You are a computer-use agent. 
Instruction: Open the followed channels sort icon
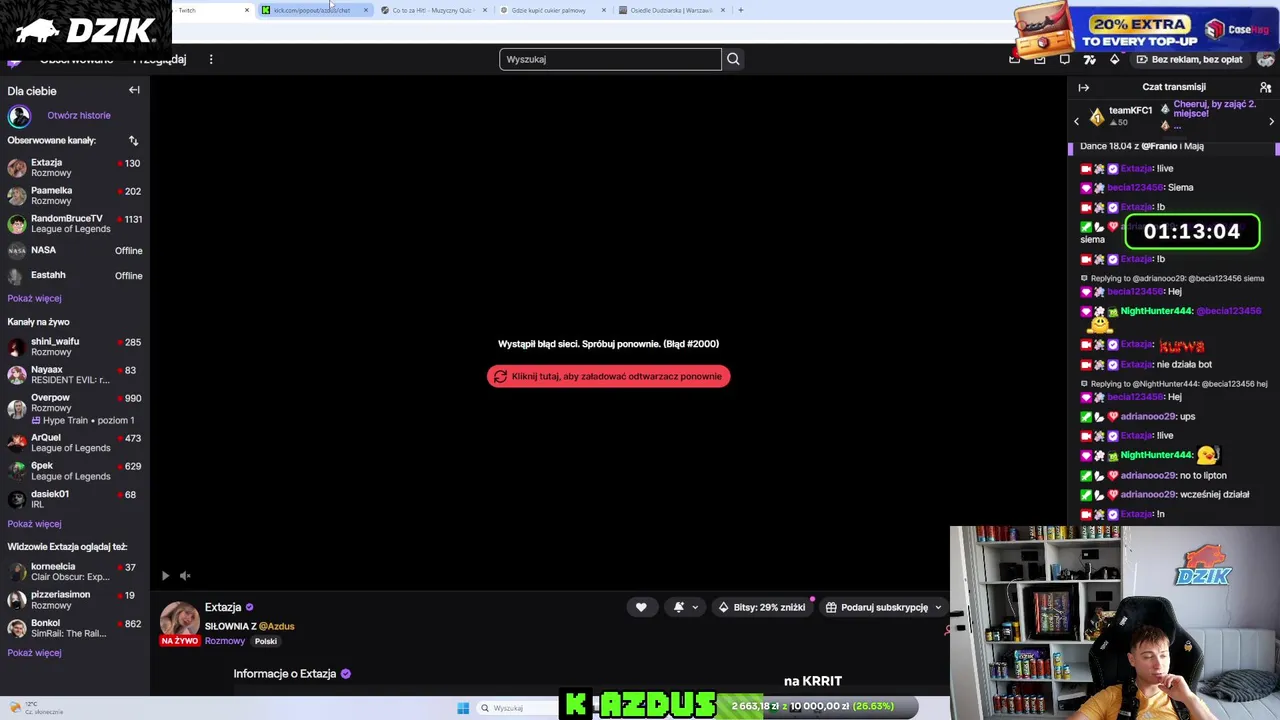click(x=134, y=141)
